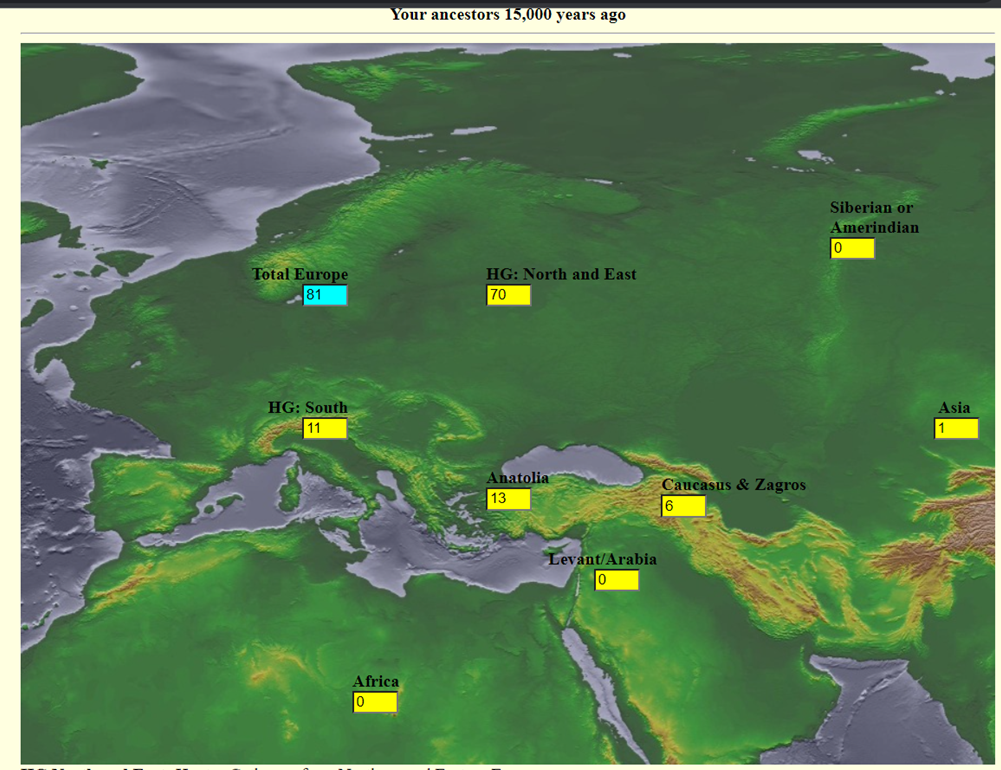Click the Caucasus & Zagros label
The width and height of the screenshot is (1001, 770).
click(x=734, y=485)
